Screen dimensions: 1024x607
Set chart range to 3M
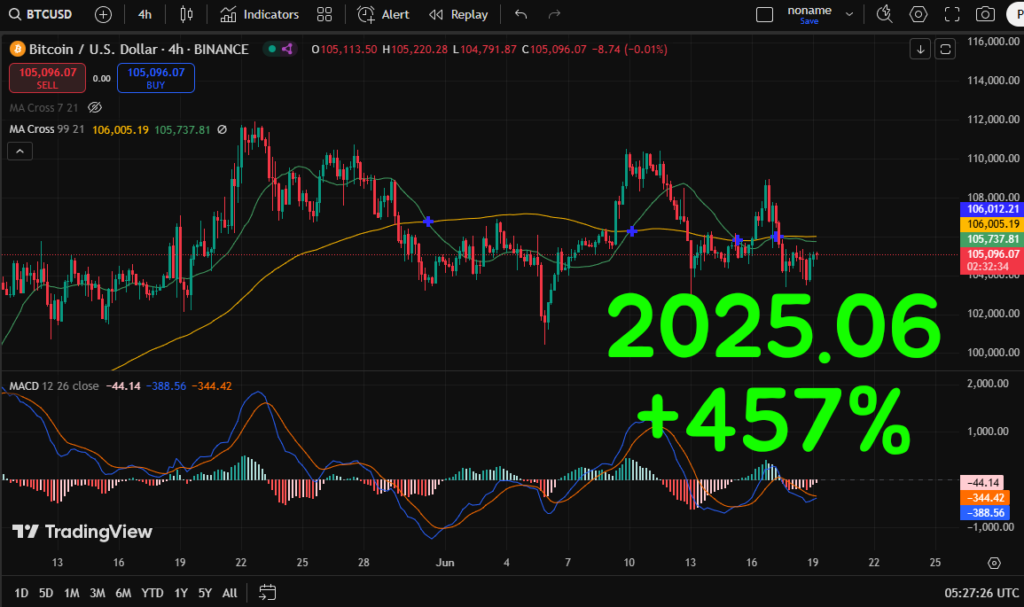97,593
